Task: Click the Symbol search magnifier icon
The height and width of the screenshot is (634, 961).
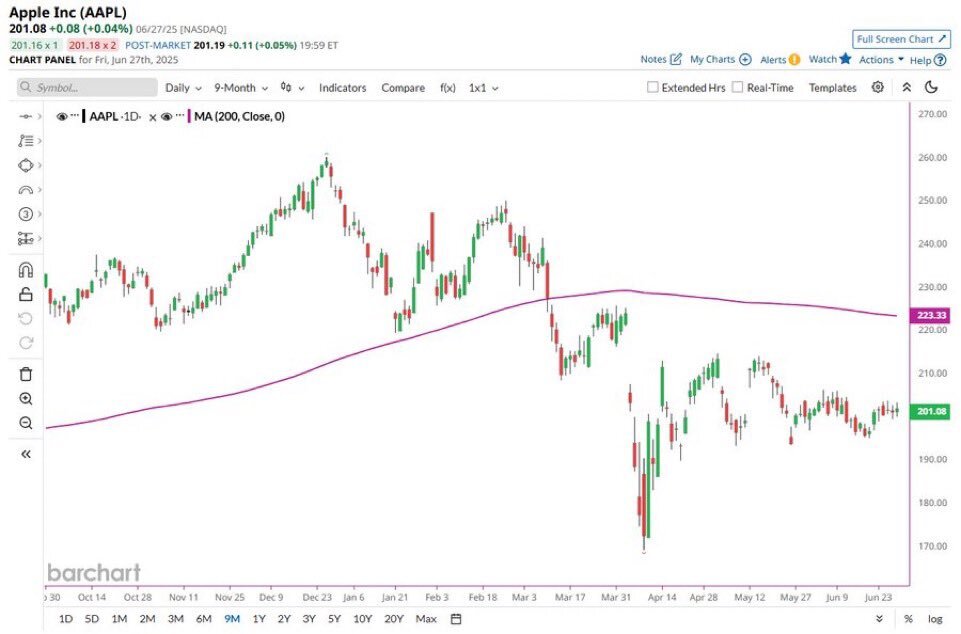Action: tap(25, 87)
